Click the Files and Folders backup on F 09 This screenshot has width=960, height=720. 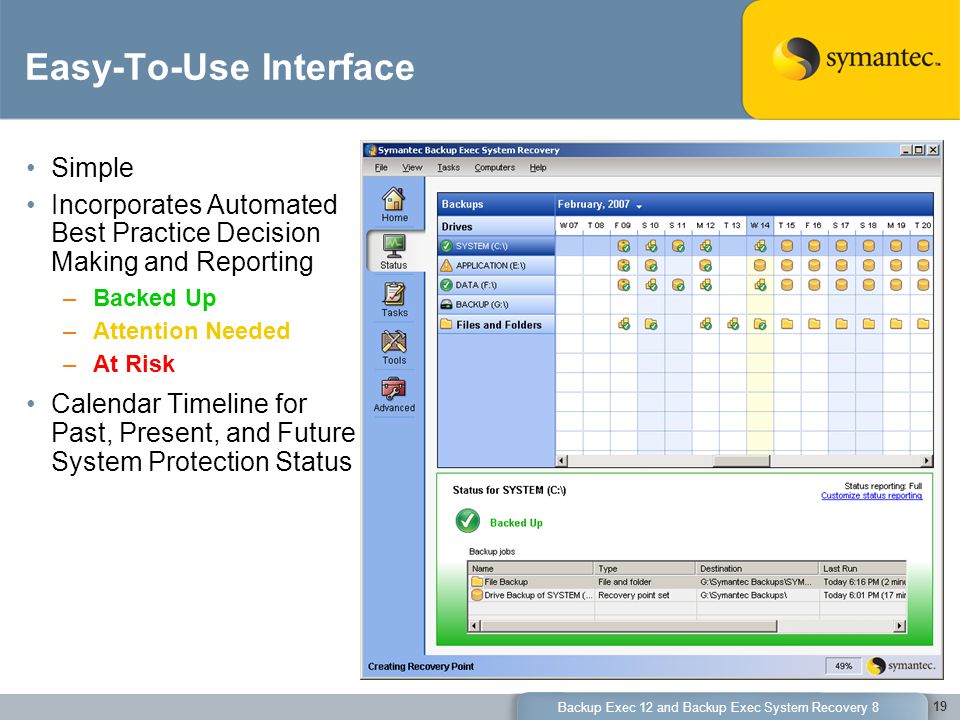pyautogui.click(x=623, y=324)
